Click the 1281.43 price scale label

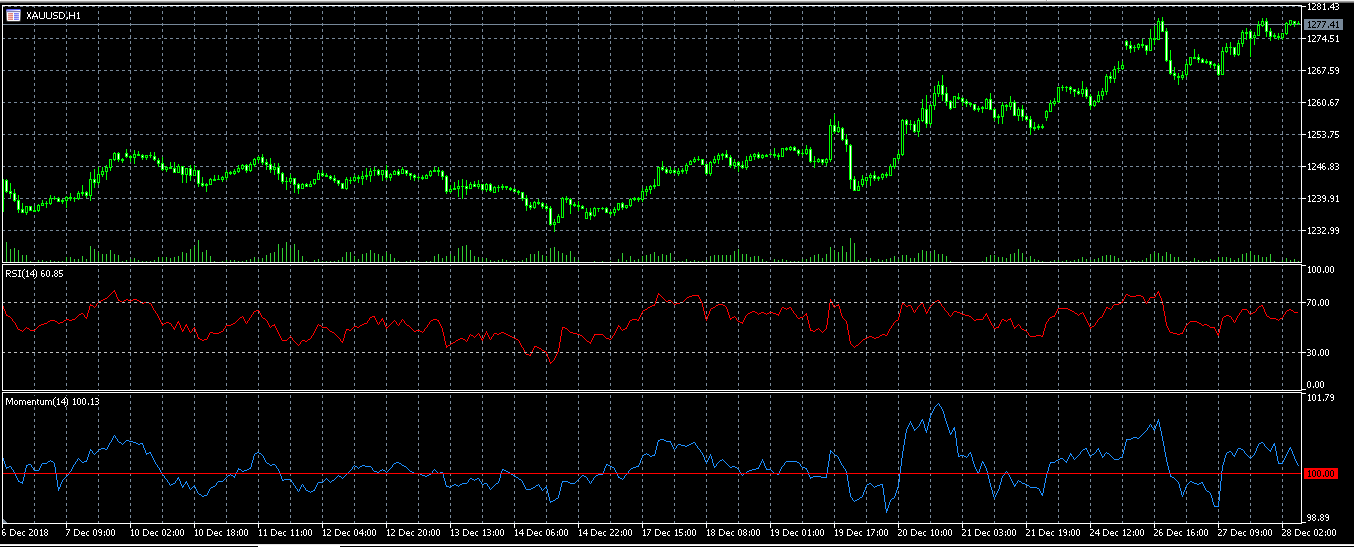point(1323,7)
